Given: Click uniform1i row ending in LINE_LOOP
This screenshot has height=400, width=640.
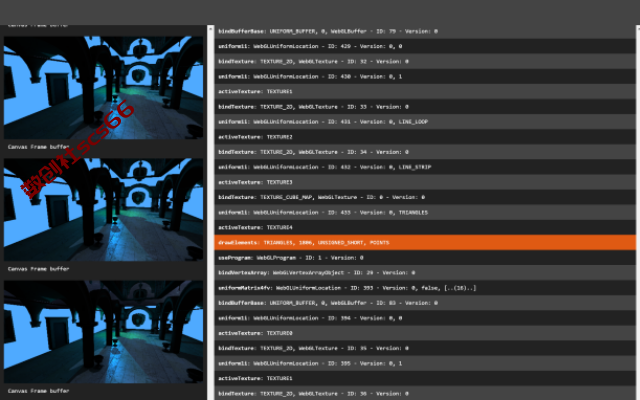Looking at the screenshot, I should click(x=425, y=122).
